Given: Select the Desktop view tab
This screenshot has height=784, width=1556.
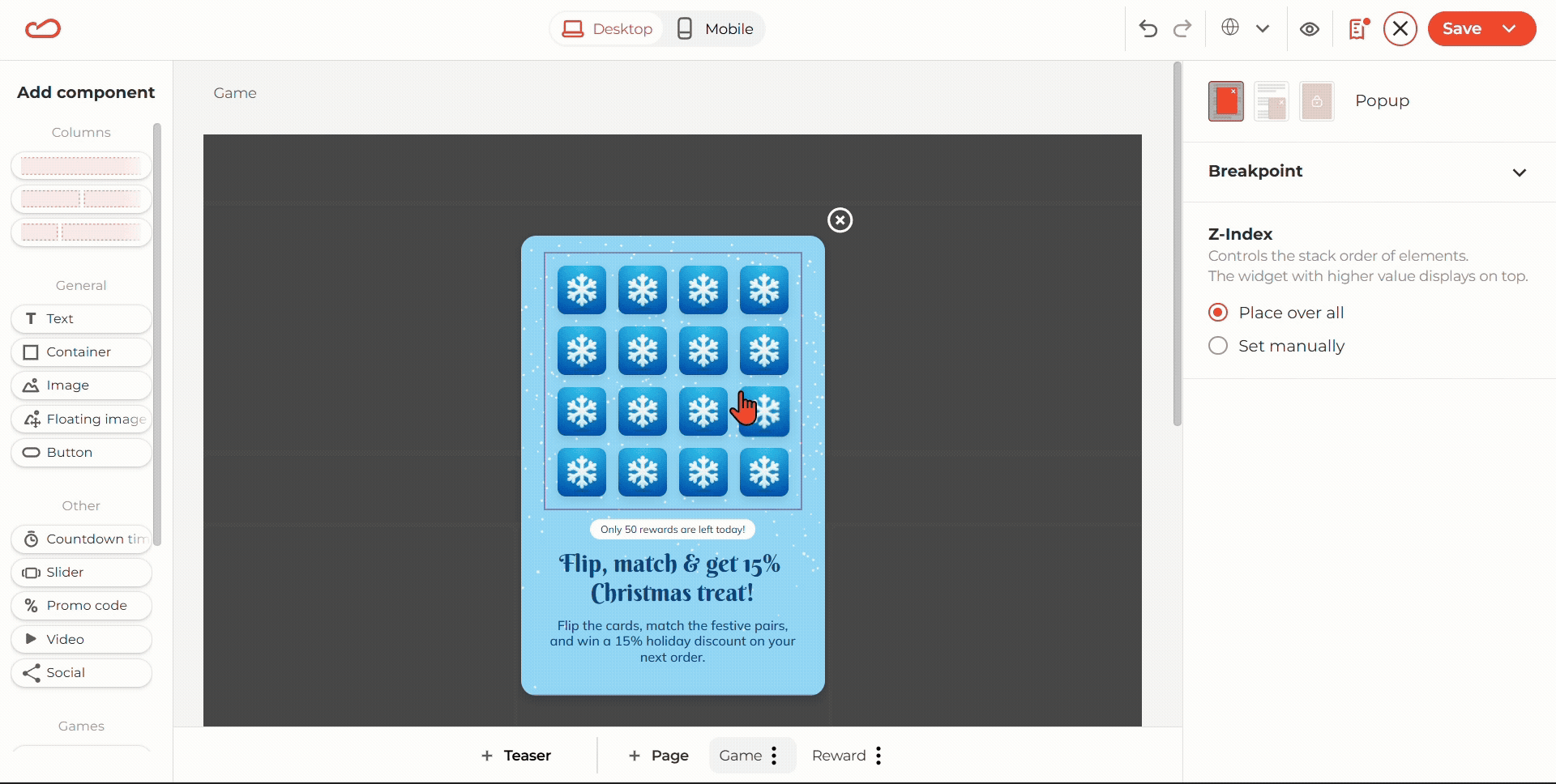Looking at the screenshot, I should [x=608, y=29].
